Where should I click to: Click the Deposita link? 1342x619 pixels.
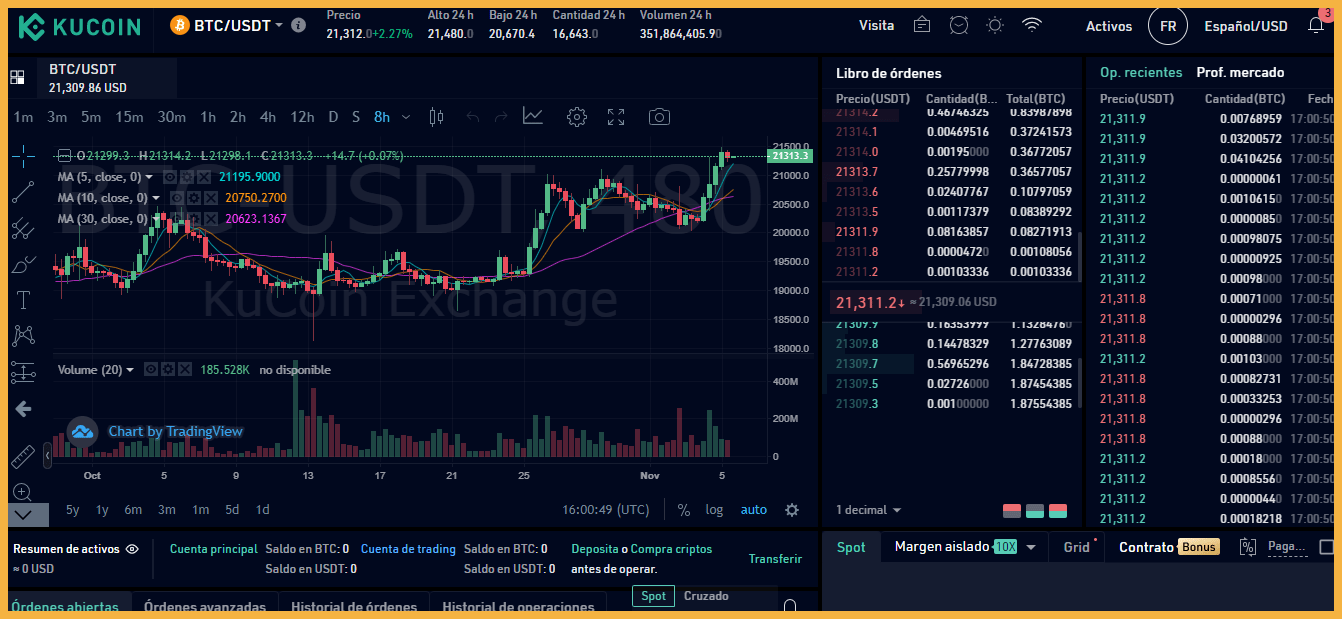pos(594,549)
